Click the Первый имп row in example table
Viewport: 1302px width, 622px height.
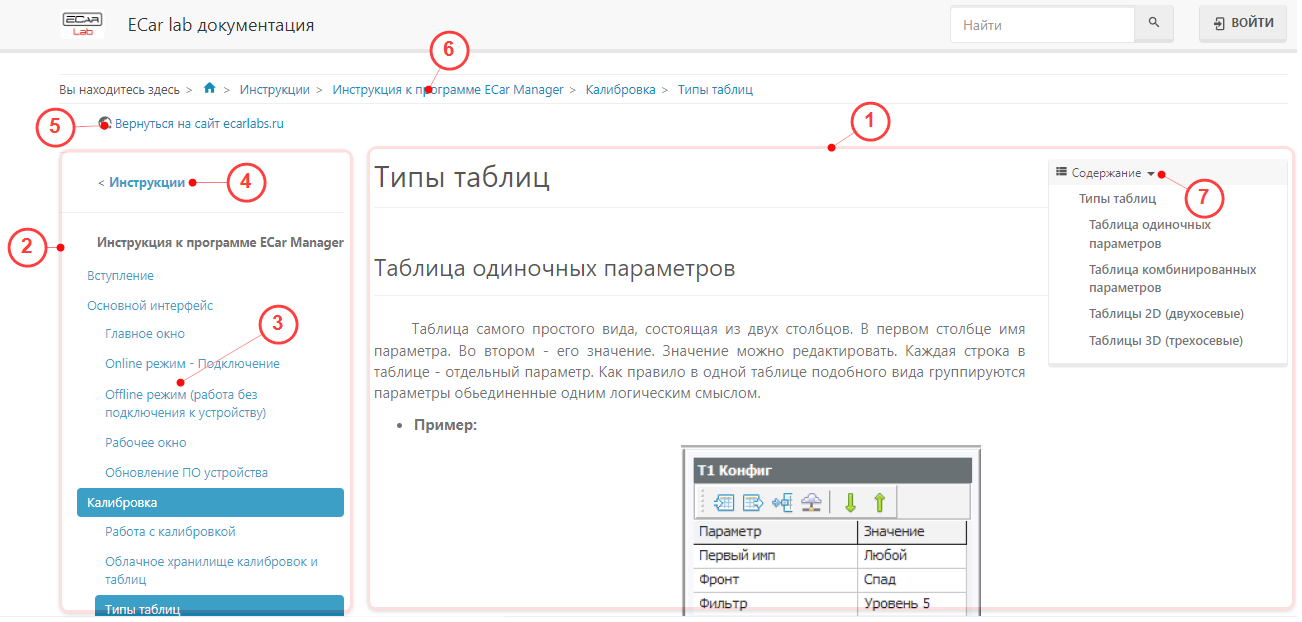830,555
